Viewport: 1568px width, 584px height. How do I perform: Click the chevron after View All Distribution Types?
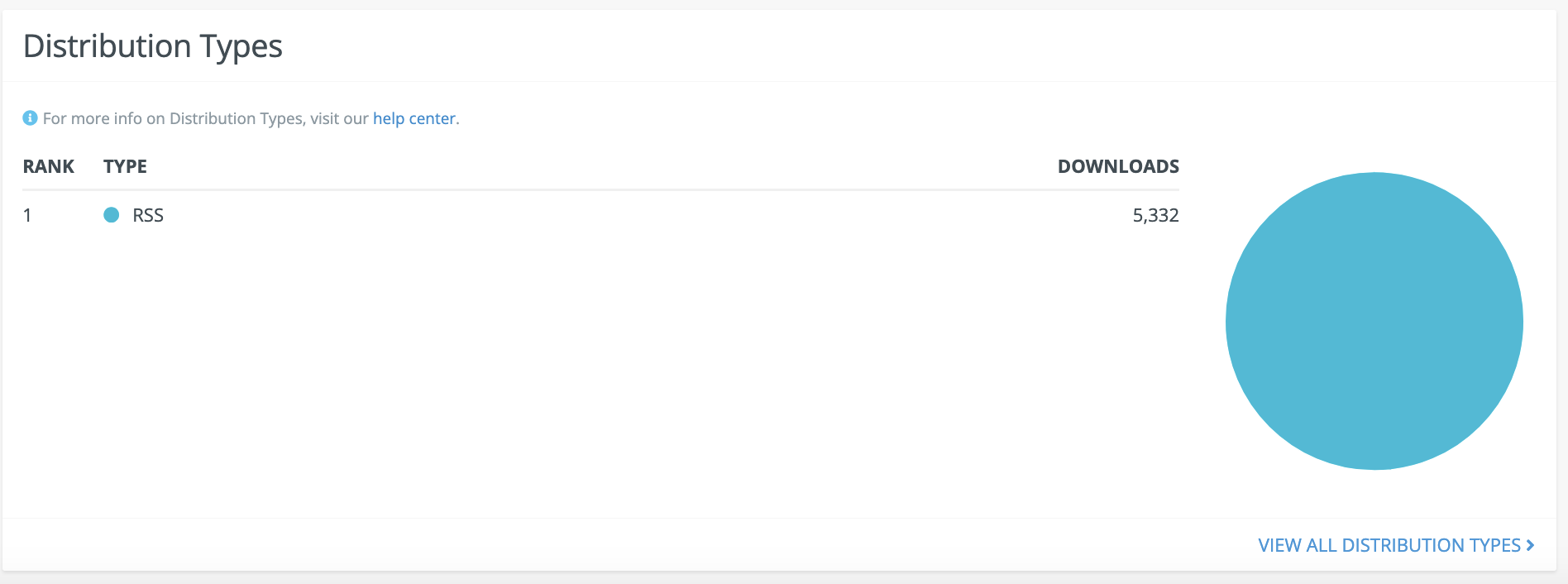pyautogui.click(x=1531, y=545)
